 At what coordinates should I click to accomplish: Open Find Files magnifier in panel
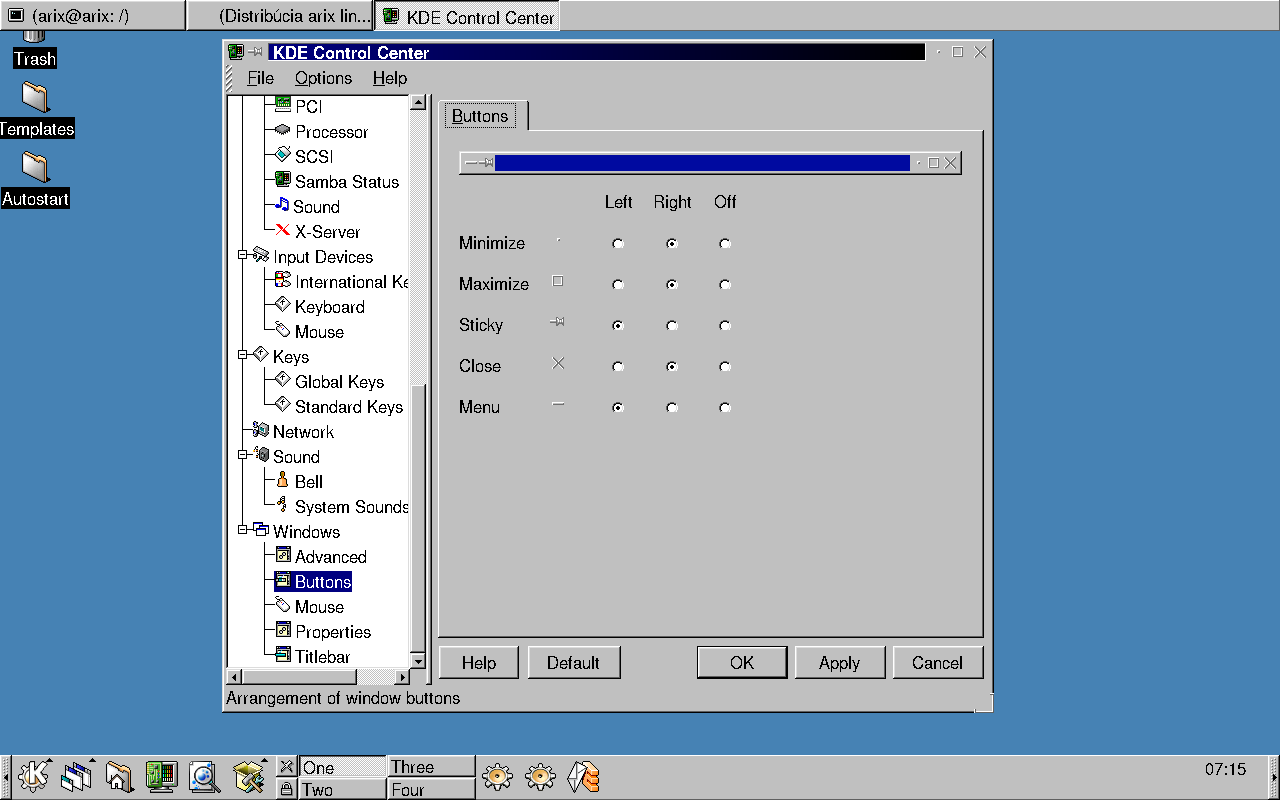click(204, 776)
